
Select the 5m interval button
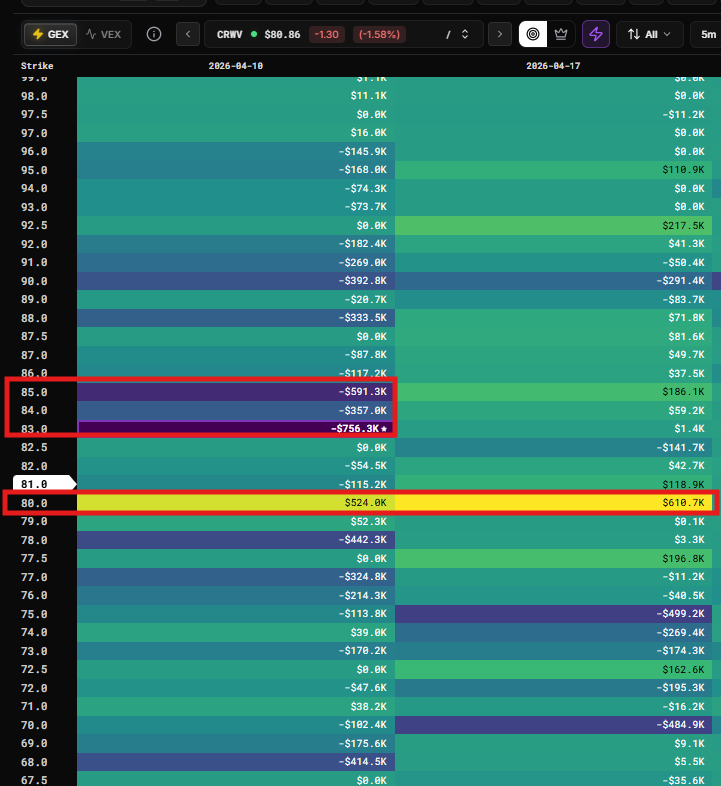[707, 35]
